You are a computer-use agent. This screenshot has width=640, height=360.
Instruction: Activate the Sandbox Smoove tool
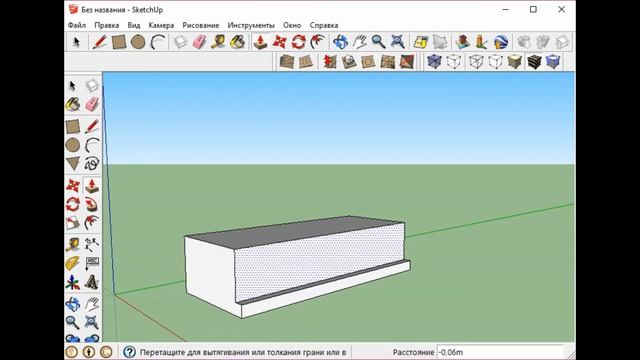point(330,62)
